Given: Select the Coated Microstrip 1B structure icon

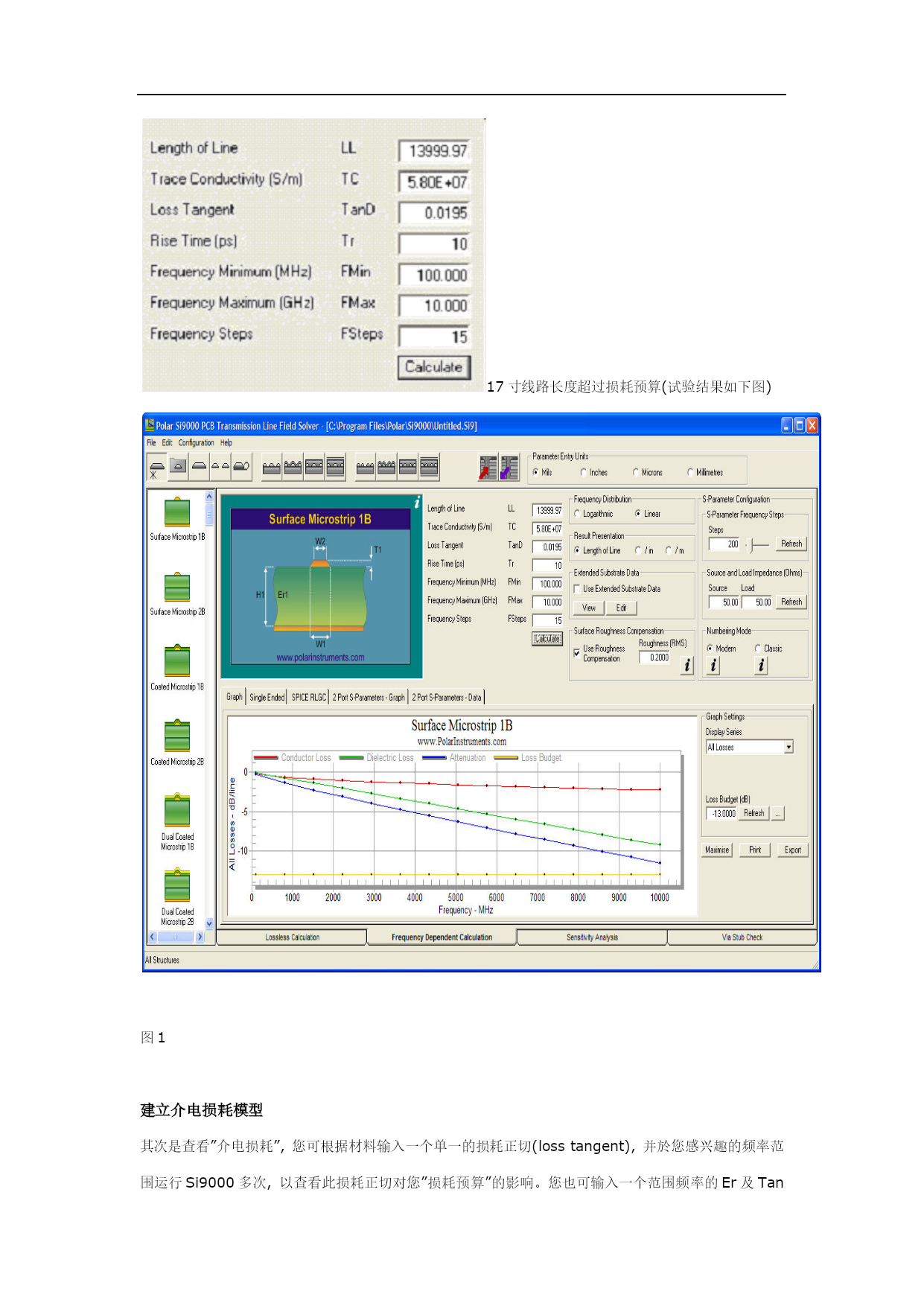Looking at the screenshot, I should (x=177, y=661).
